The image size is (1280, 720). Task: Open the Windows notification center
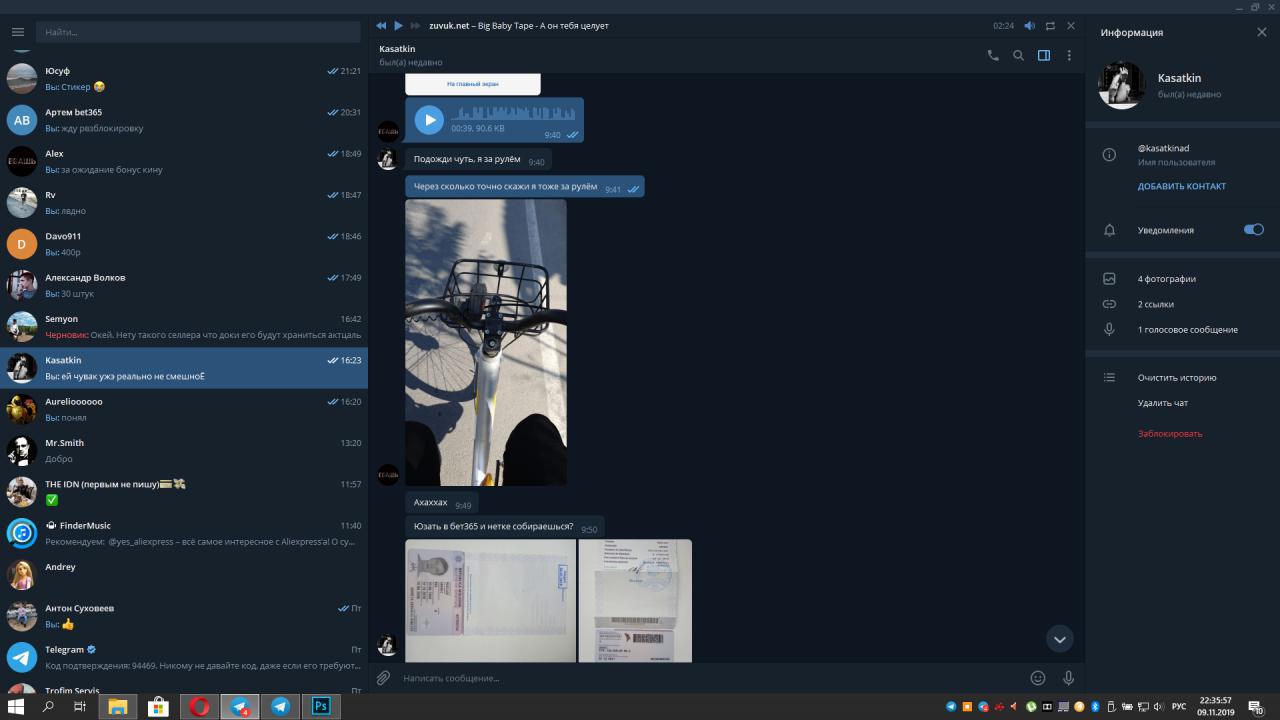[1256, 707]
